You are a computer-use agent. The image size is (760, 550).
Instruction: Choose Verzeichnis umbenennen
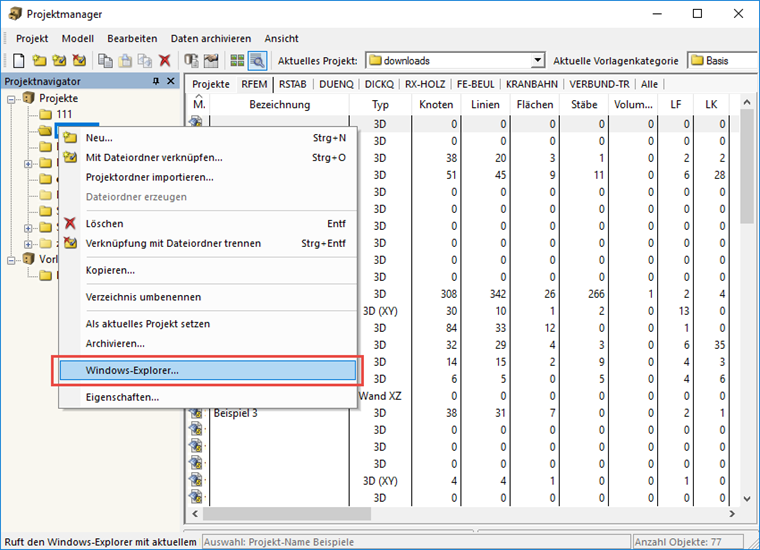click(x=208, y=297)
